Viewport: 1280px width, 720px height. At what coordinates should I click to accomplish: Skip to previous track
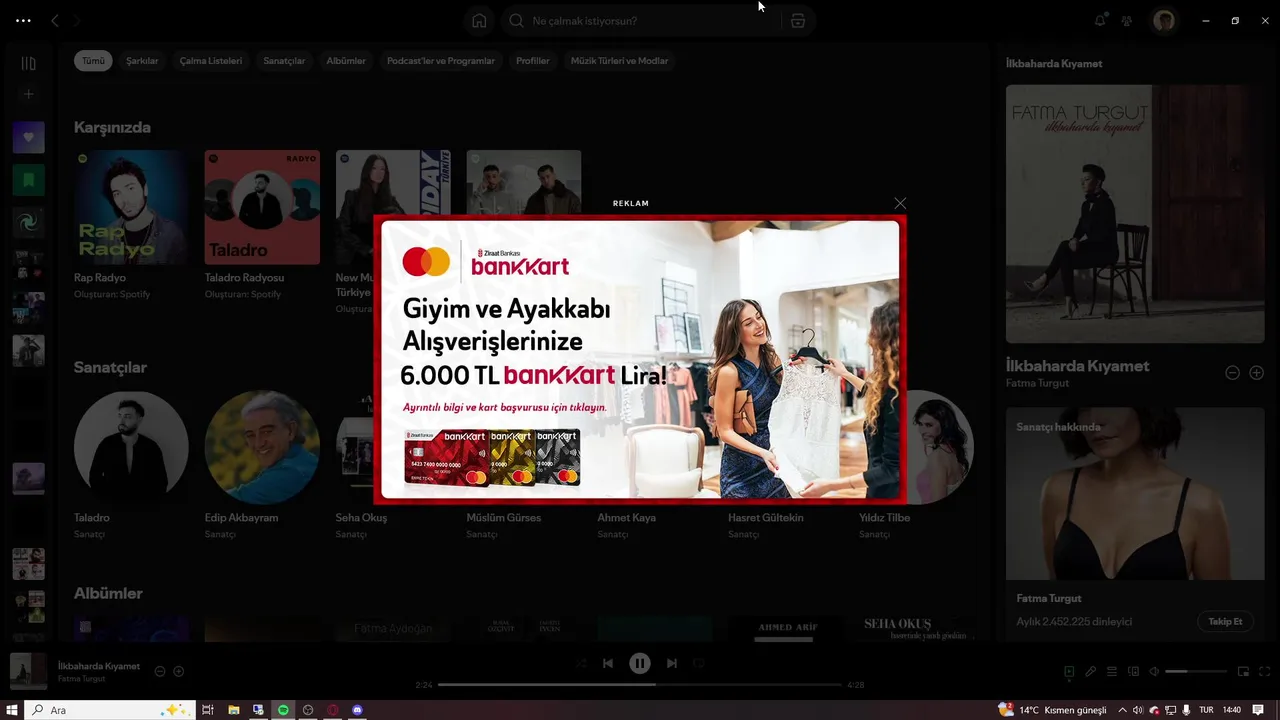[x=608, y=663]
